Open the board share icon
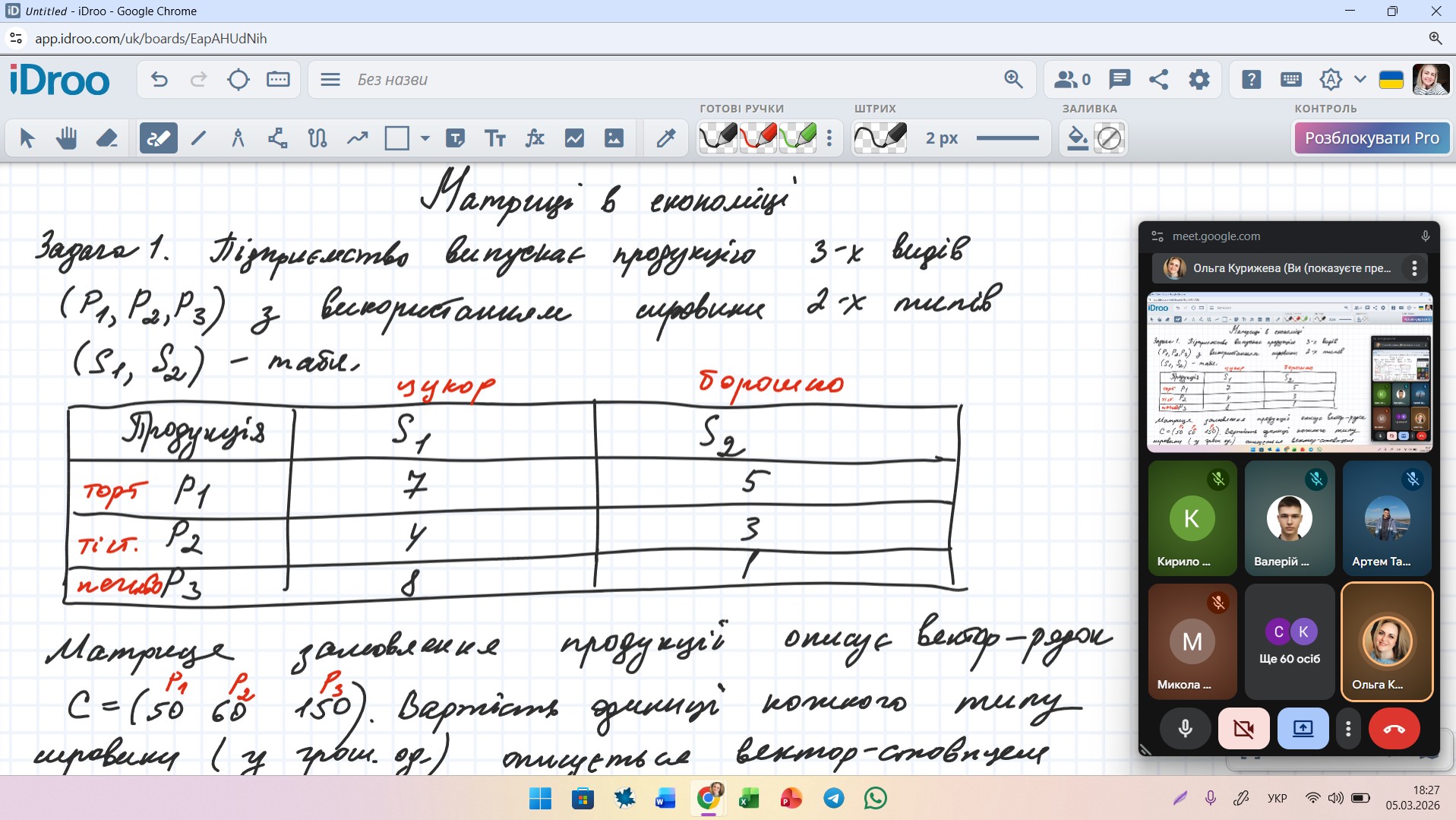Screen dimensions: 1456x820 click(1159, 80)
